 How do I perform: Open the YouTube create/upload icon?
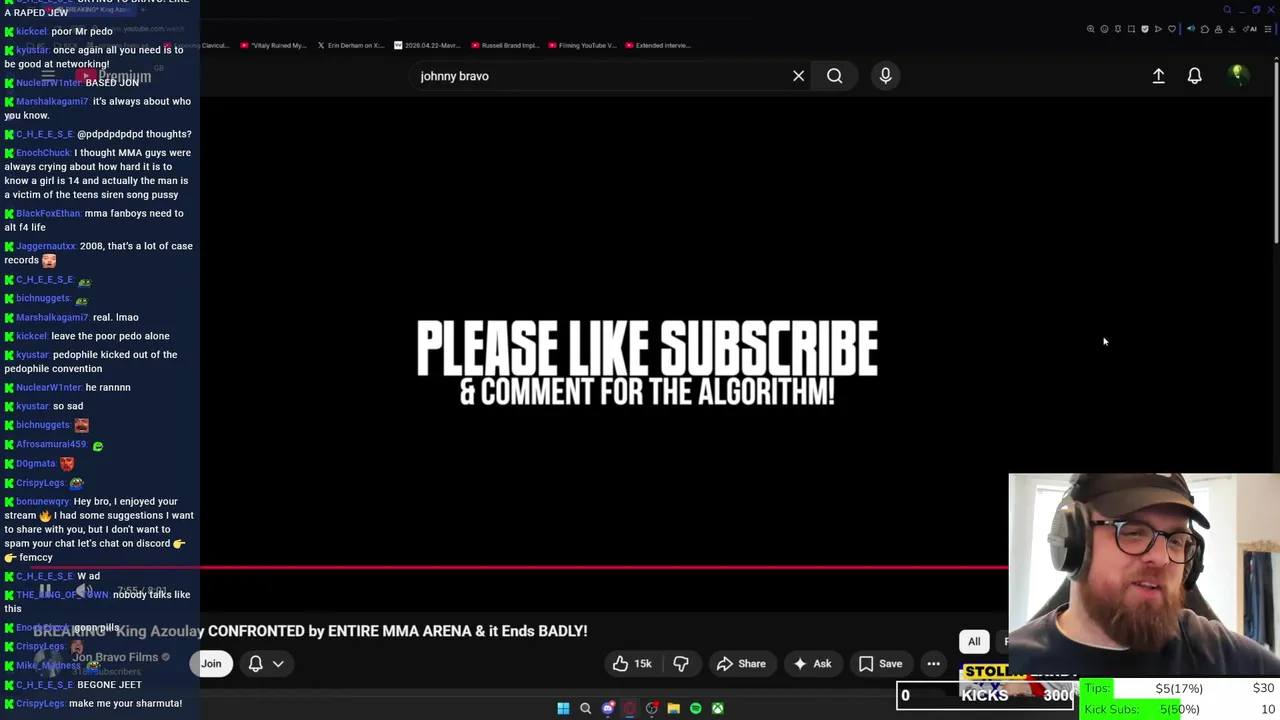coord(1158,76)
